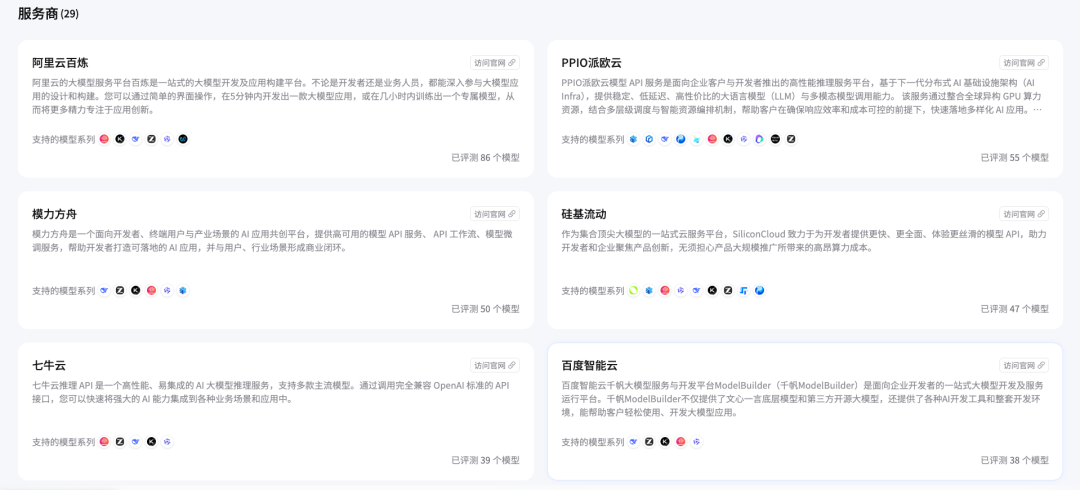Screen dimensions: 1080x490
Task: Click the 已评测 50 个模型 text
Action: 486,309
